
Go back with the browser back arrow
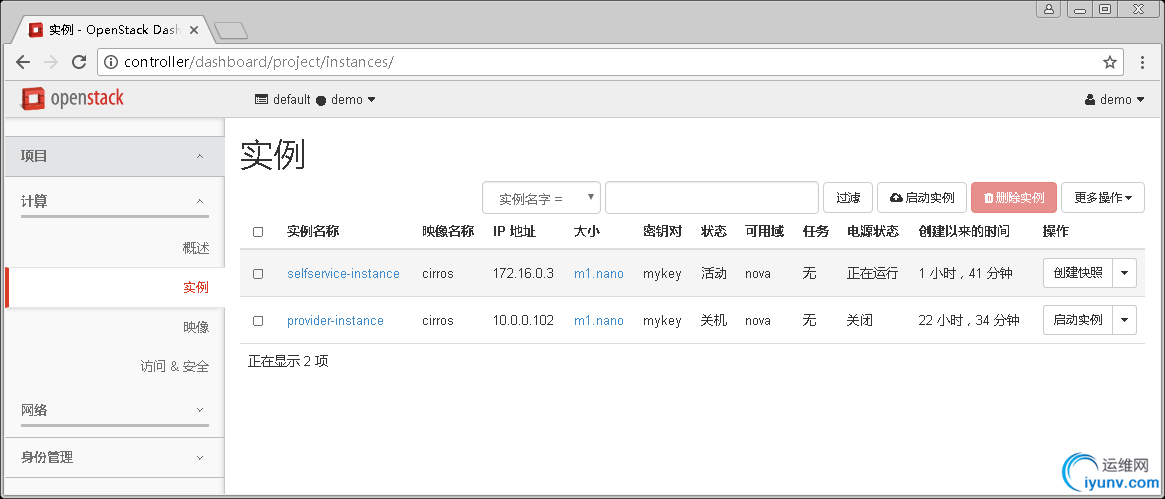(x=23, y=62)
